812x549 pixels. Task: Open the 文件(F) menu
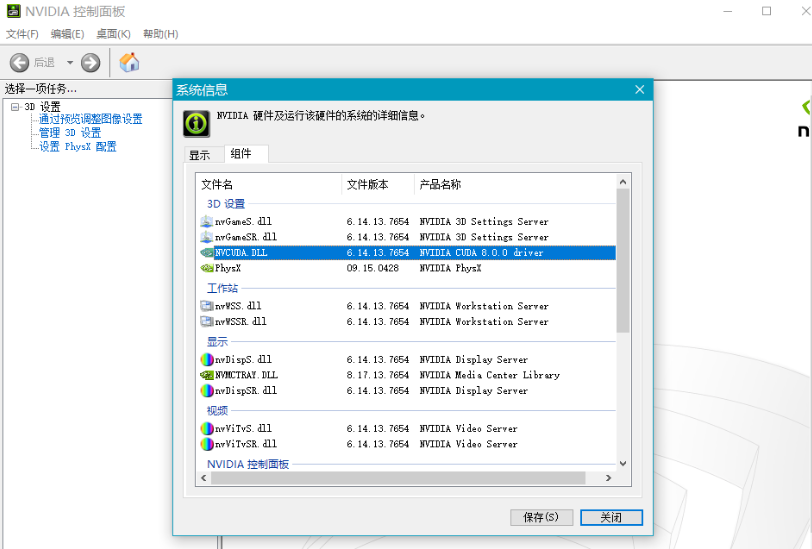coord(22,34)
